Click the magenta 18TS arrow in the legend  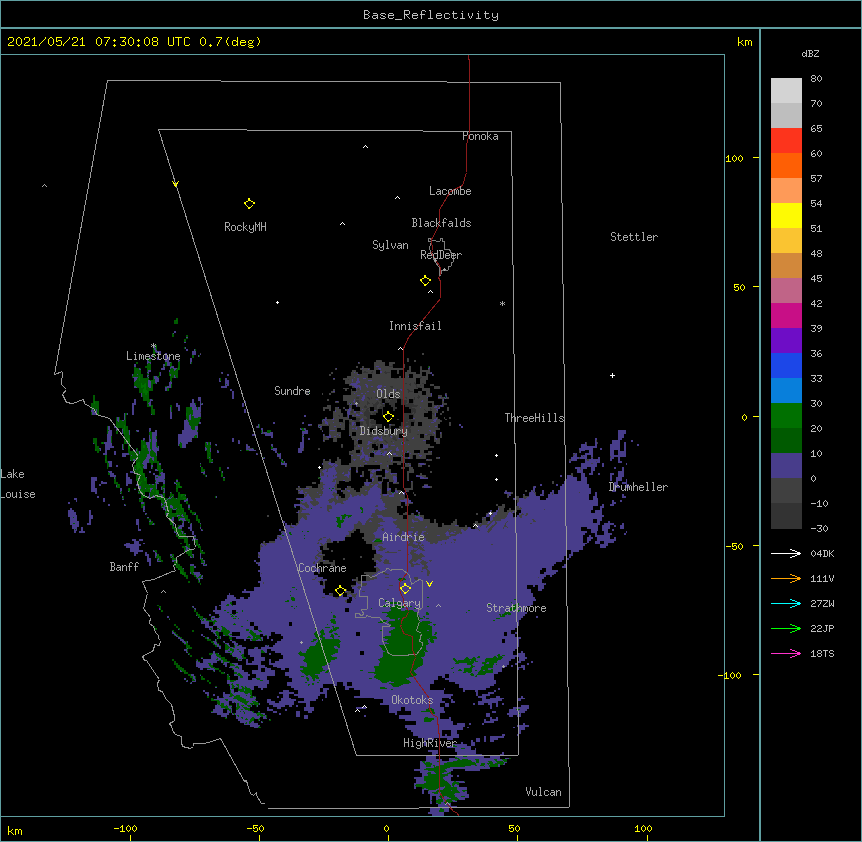click(x=786, y=653)
